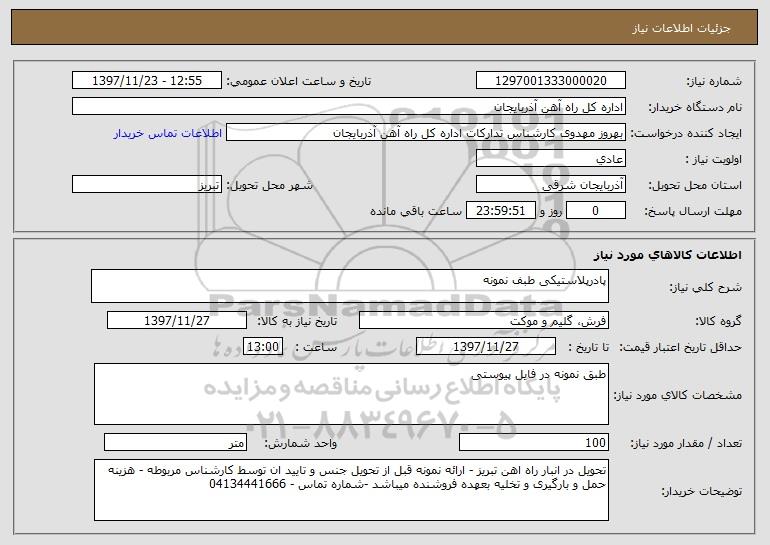Image resolution: width=770 pixels, height=545 pixels.
Task: Click the تاریخ نیاز به کالا label
Action: (297, 322)
